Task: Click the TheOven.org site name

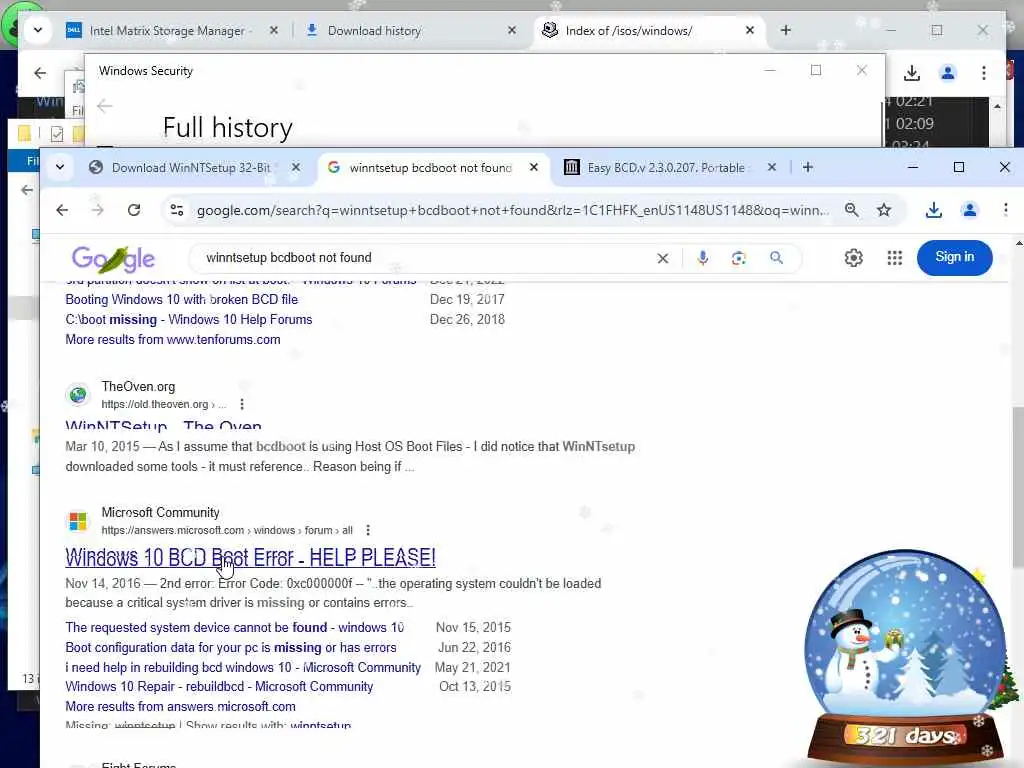Action: 138,387
